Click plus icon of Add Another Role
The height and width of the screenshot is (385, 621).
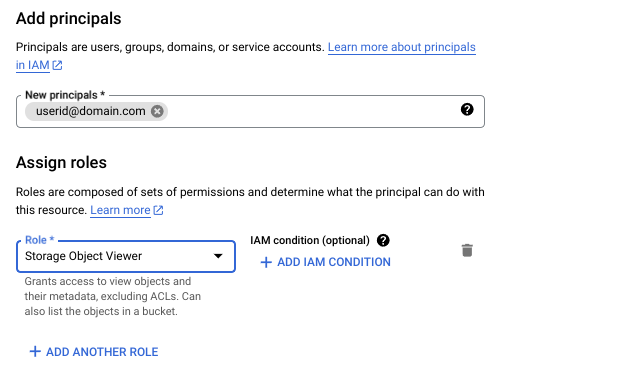[35, 351]
